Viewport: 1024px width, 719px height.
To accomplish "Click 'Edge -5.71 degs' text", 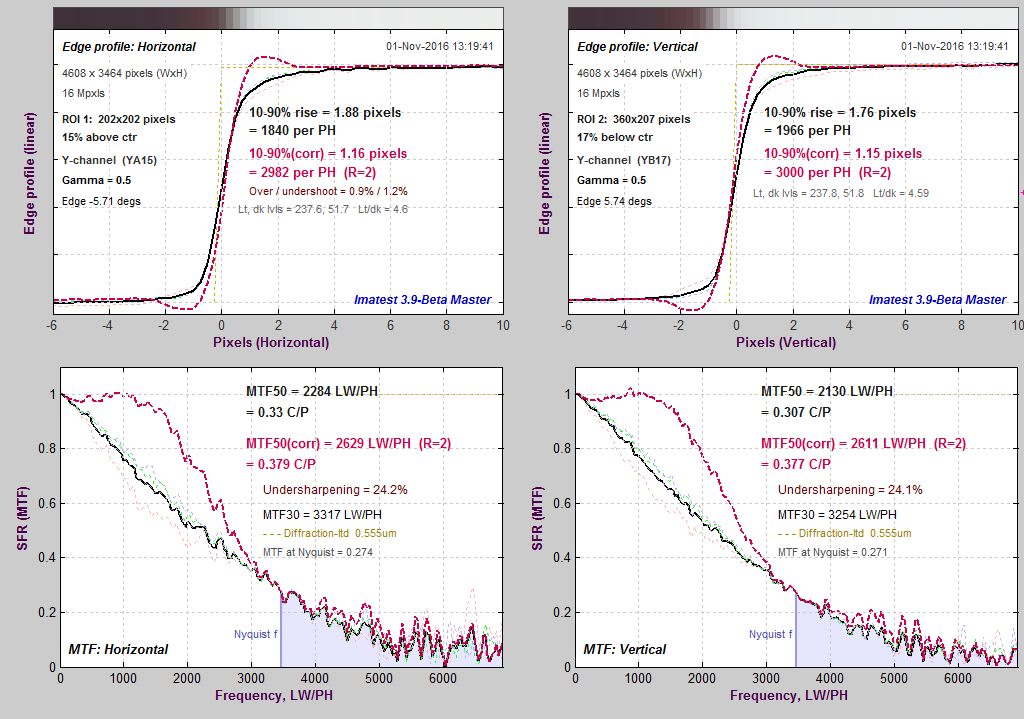I will pyautogui.click(x=101, y=201).
